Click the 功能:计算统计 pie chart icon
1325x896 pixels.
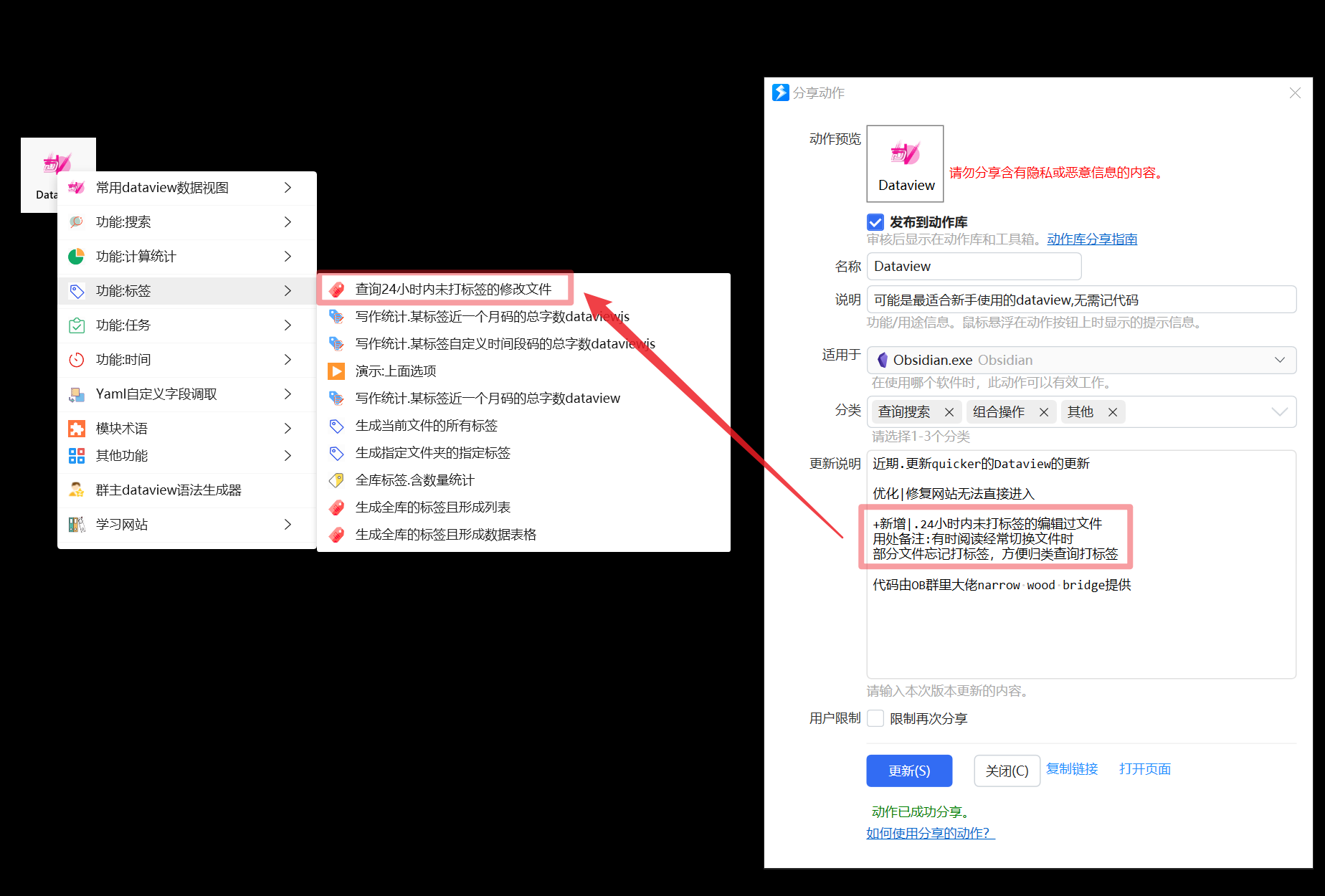(76, 257)
